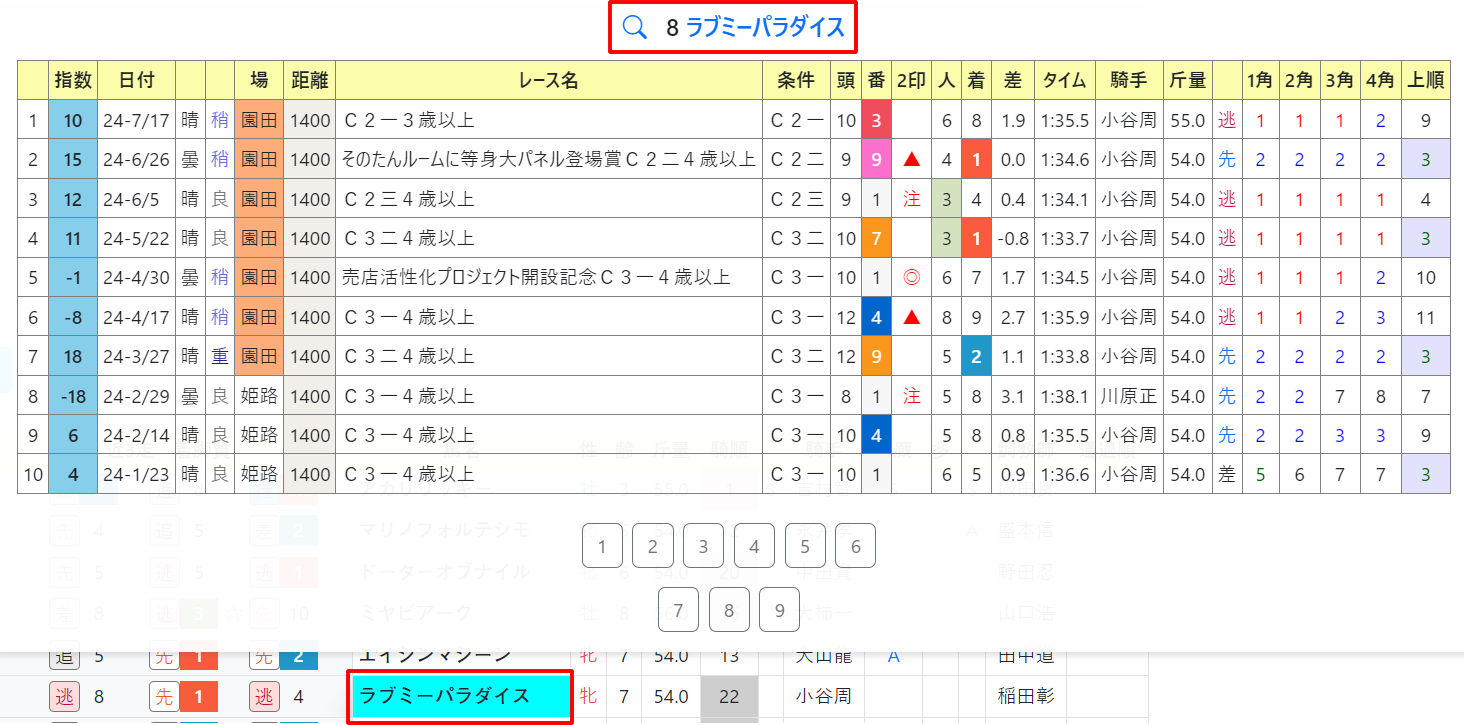Click the 上順 column header
Image resolution: width=1464 pixels, height=725 pixels.
click(x=1425, y=80)
